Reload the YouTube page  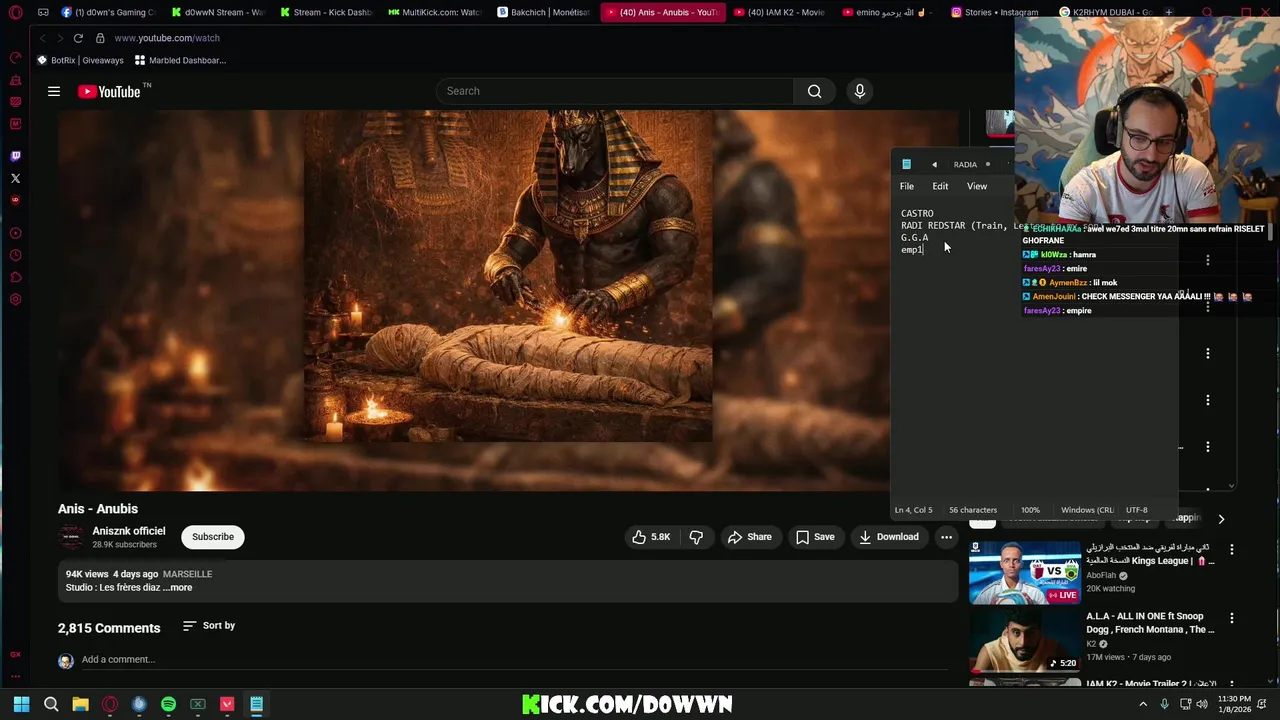pos(78,38)
